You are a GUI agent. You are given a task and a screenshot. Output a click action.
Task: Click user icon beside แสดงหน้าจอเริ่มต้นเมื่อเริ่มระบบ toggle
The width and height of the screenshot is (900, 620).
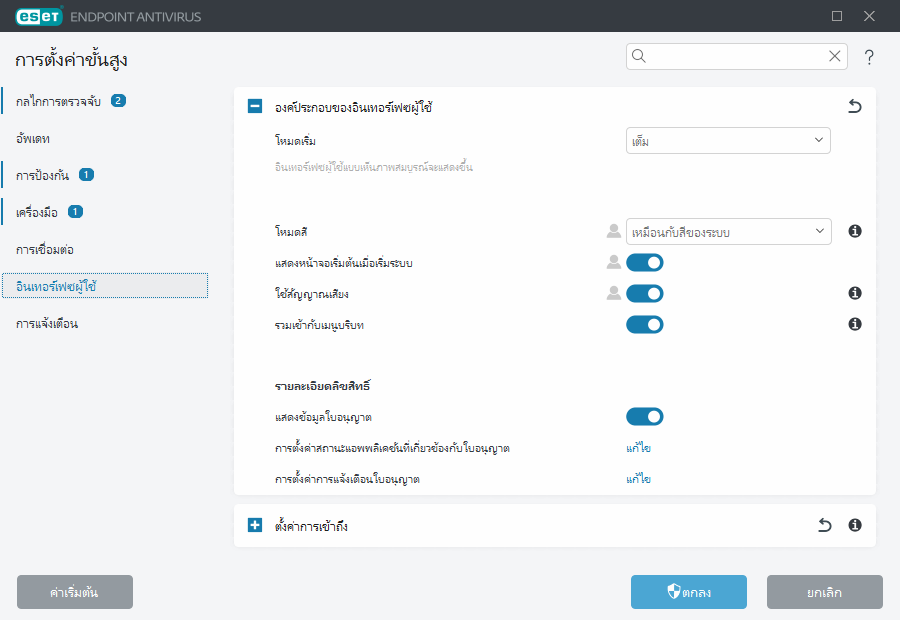(614, 262)
